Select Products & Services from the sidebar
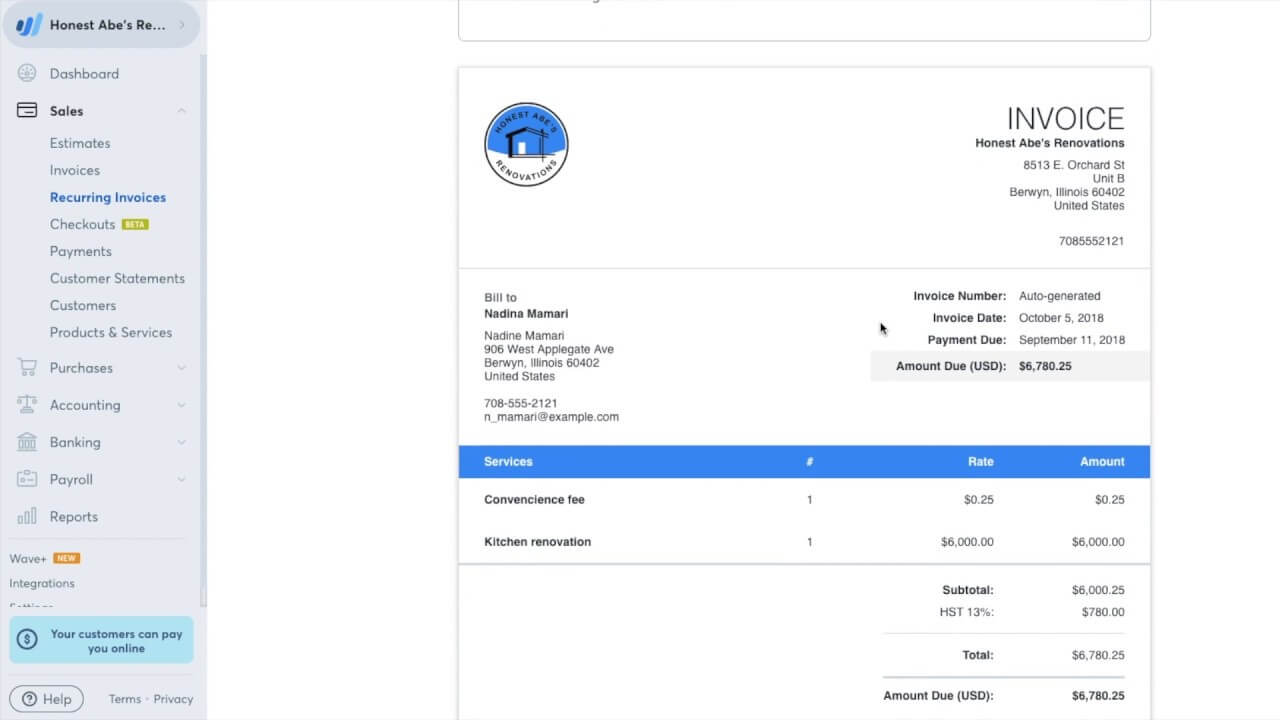 click(111, 332)
